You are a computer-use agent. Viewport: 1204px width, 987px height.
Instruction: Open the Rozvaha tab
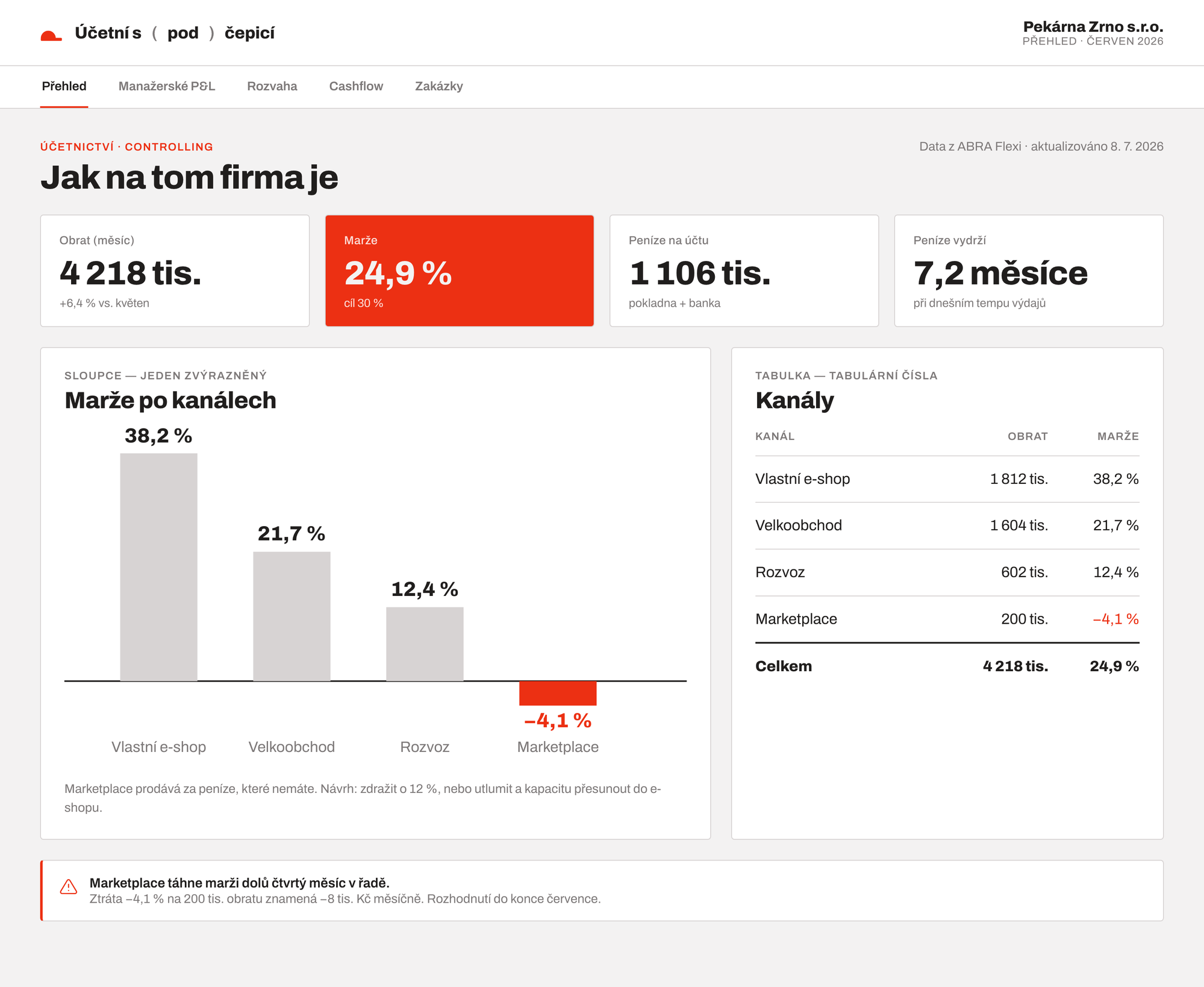tap(272, 86)
